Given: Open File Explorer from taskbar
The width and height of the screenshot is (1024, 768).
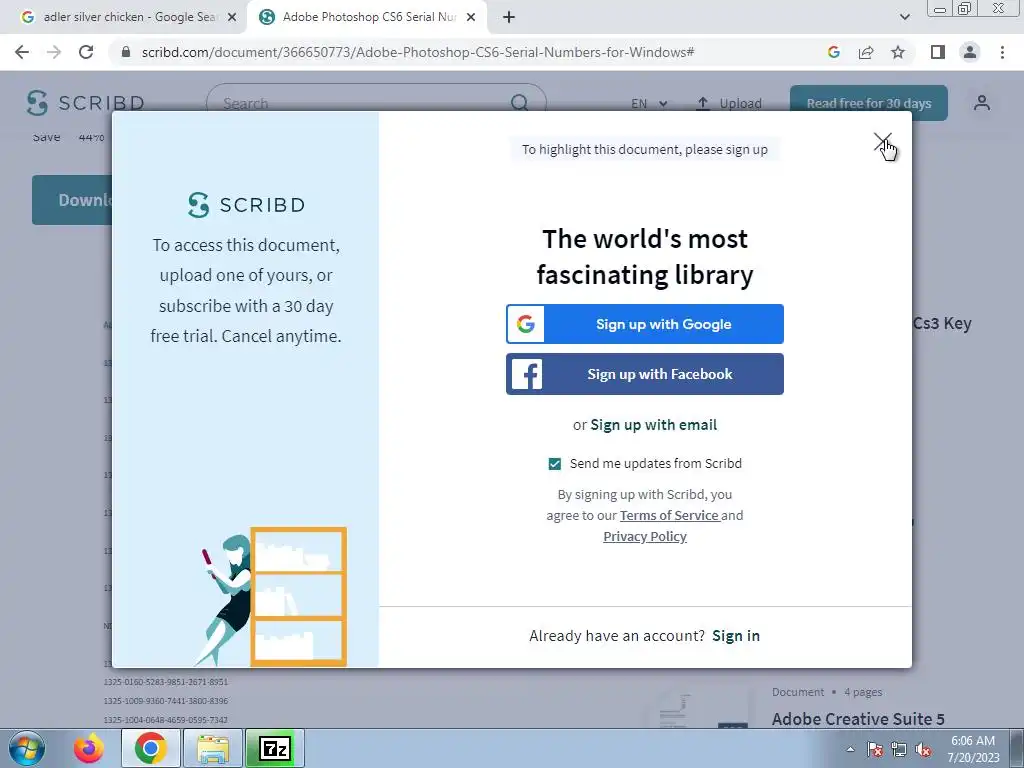Looking at the screenshot, I should point(213,748).
